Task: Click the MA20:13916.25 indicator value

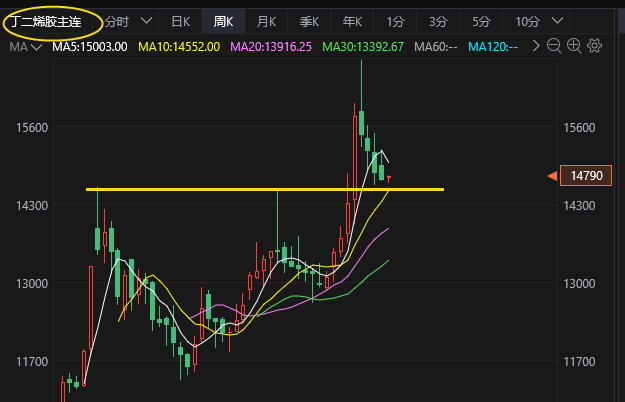Action: [271, 47]
